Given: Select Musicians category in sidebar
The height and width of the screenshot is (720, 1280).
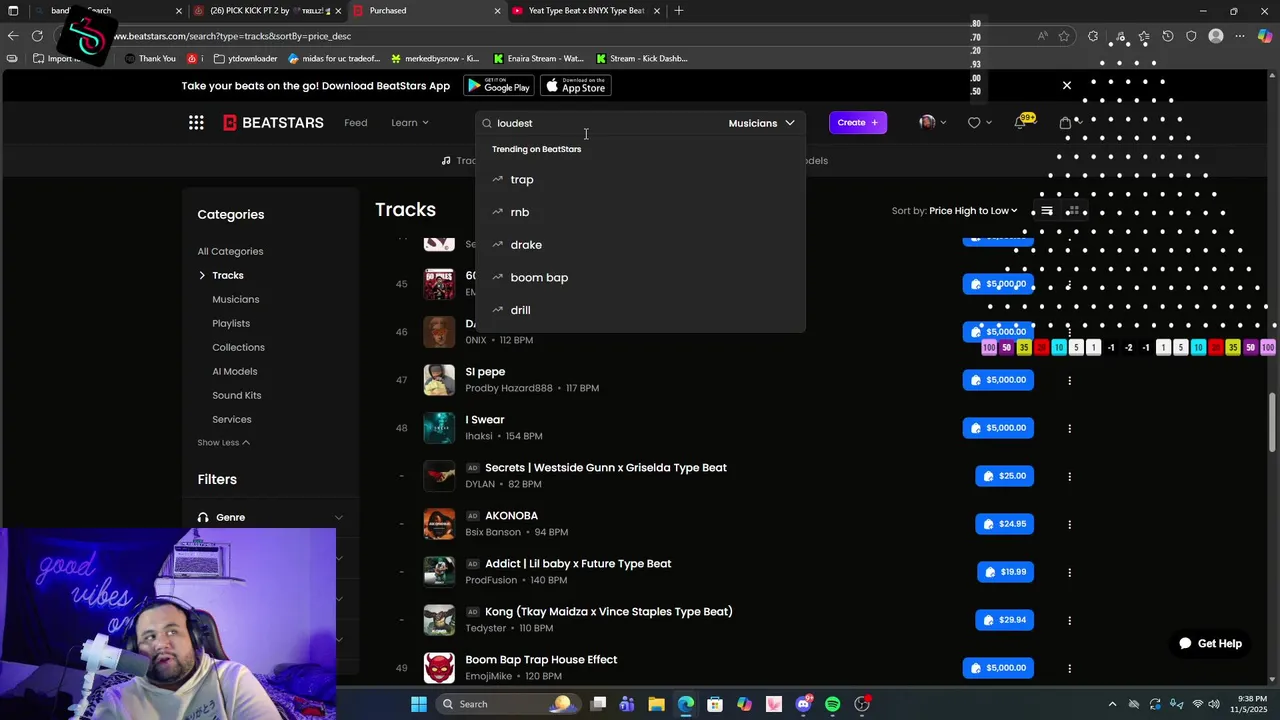Looking at the screenshot, I should click(235, 300).
